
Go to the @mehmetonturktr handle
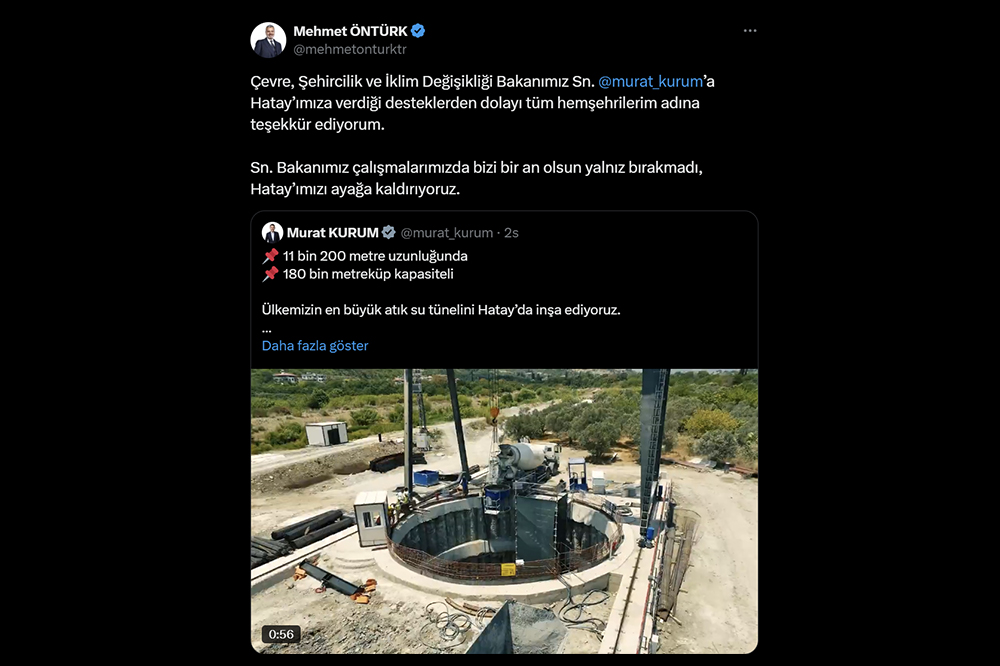pyautogui.click(x=349, y=49)
